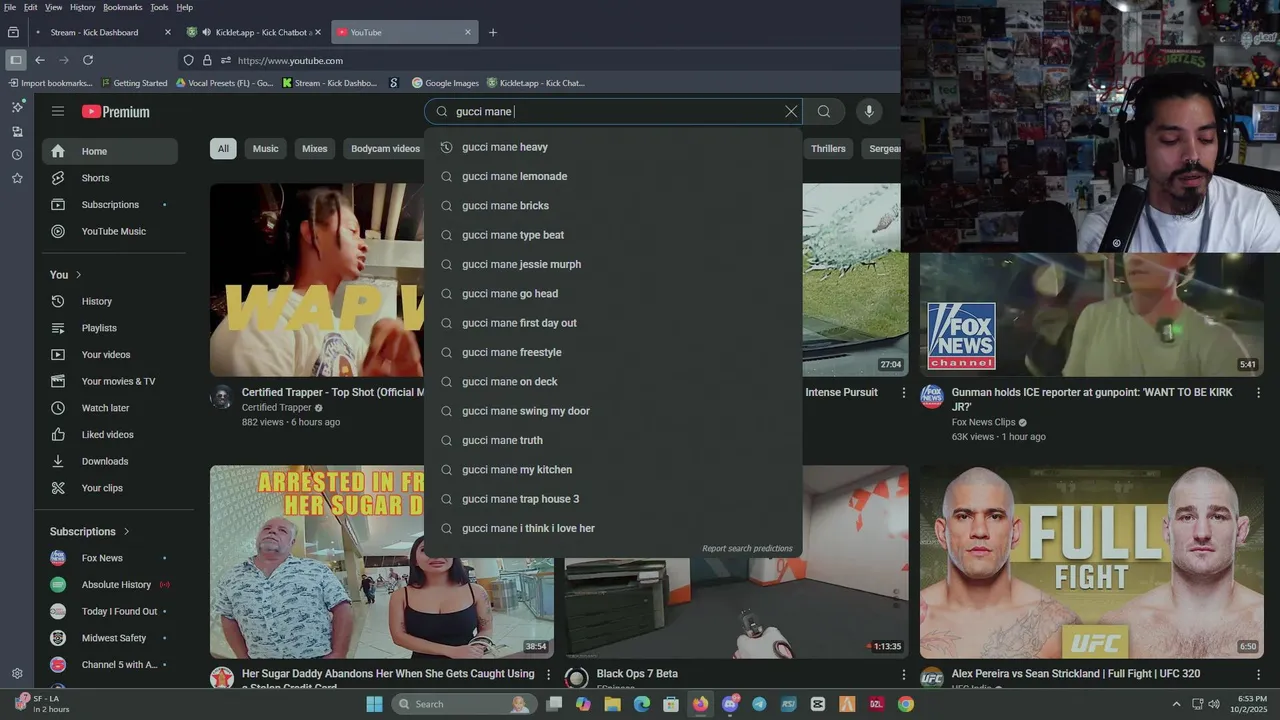Open Midwest Safety subscription channel

[110, 638]
